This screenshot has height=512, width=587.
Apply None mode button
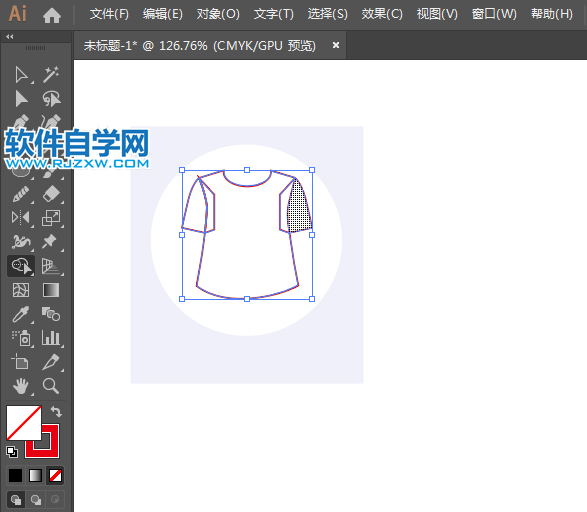coord(55,476)
